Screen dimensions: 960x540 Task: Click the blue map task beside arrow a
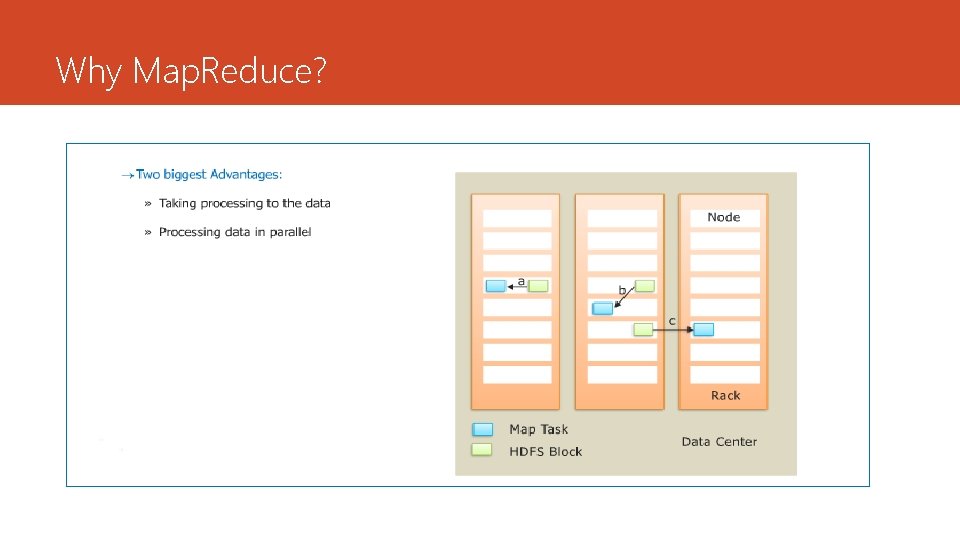[495, 286]
